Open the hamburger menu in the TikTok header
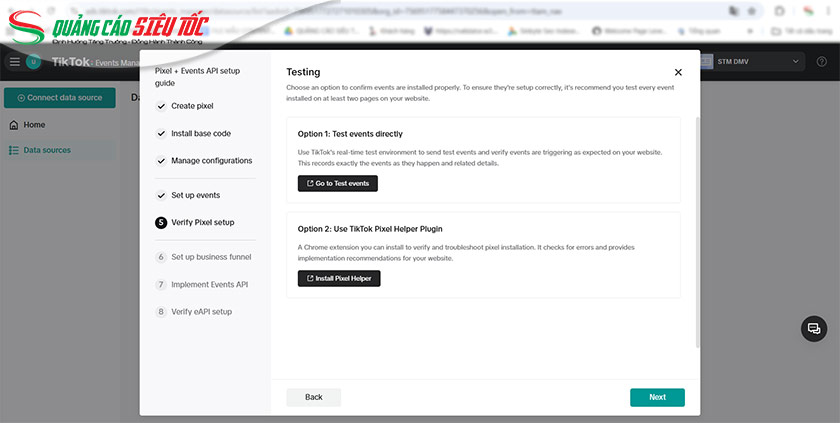The width and height of the screenshot is (840, 423). click(x=14, y=62)
